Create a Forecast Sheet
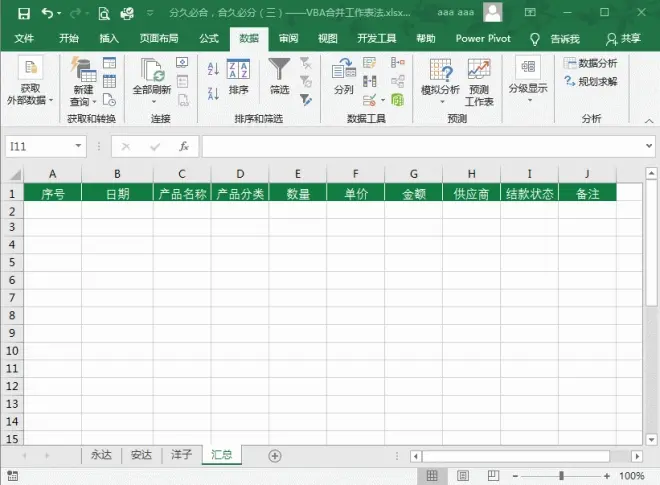Screen dimensions: 660x485 coord(479,83)
